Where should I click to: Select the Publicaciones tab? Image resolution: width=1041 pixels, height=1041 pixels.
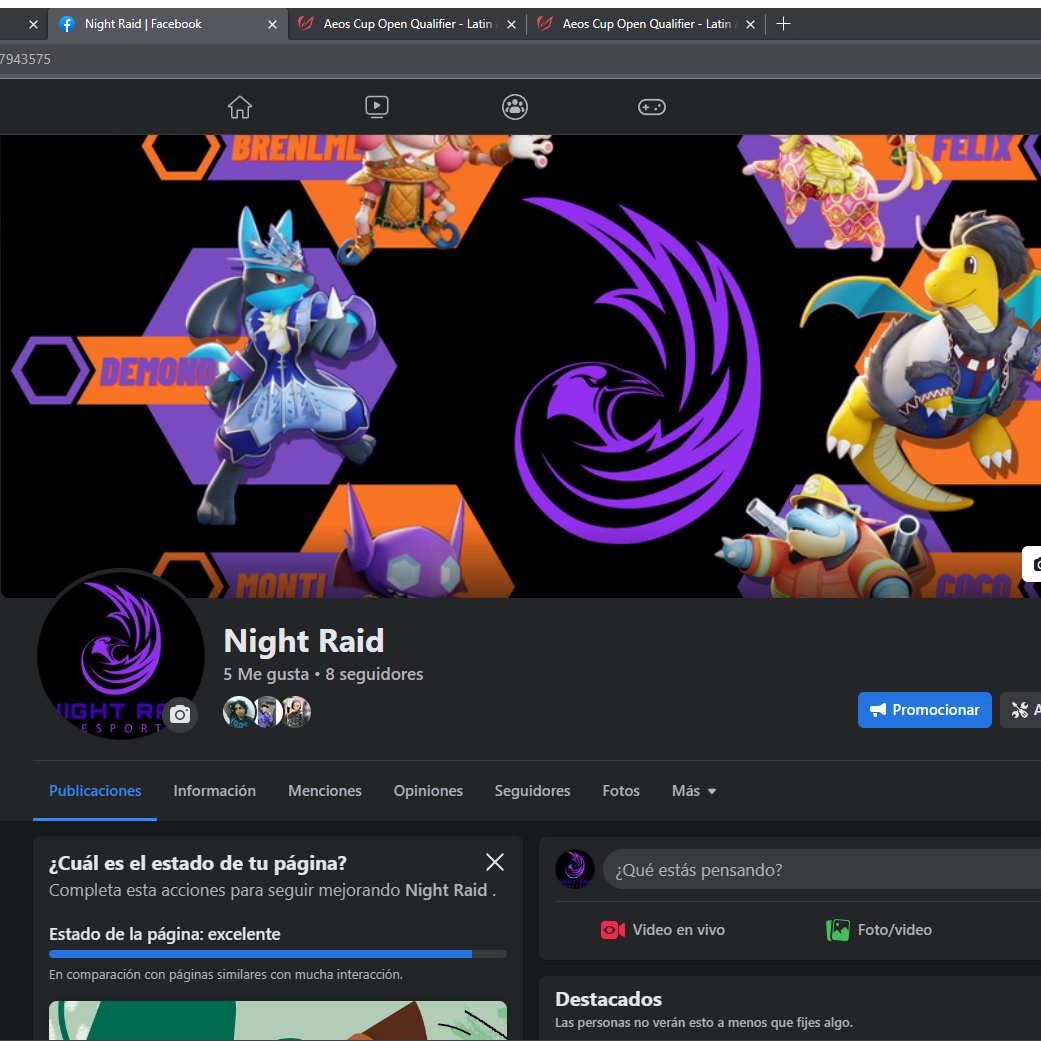coord(95,791)
